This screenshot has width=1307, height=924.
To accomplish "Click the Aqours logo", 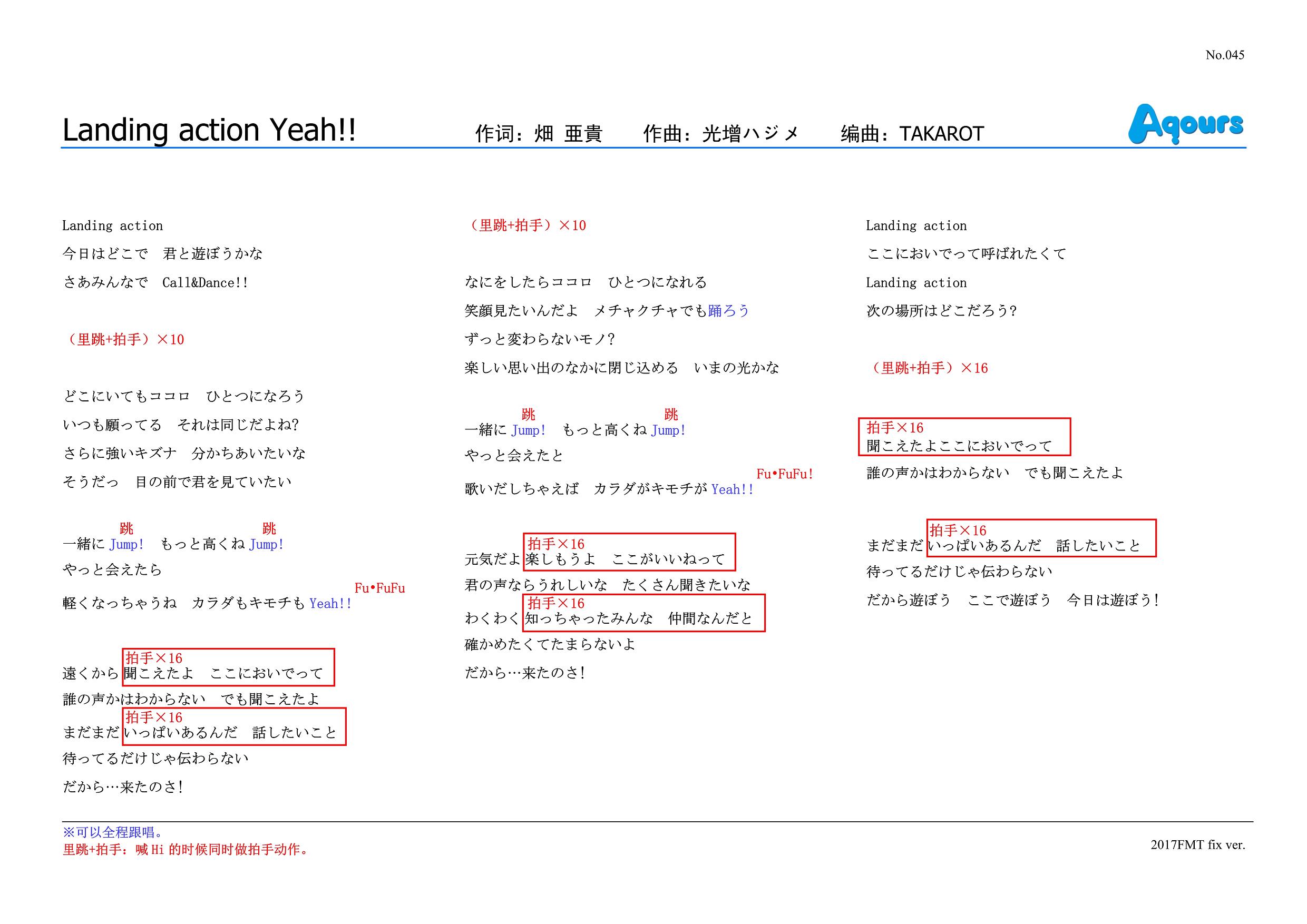I will click(1185, 124).
